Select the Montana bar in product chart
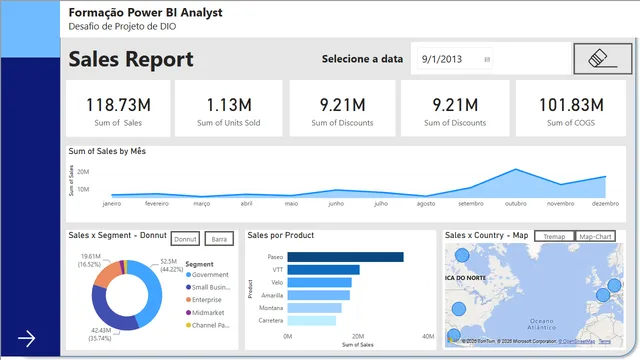Screen dimensions: 640x360 (315, 308)
